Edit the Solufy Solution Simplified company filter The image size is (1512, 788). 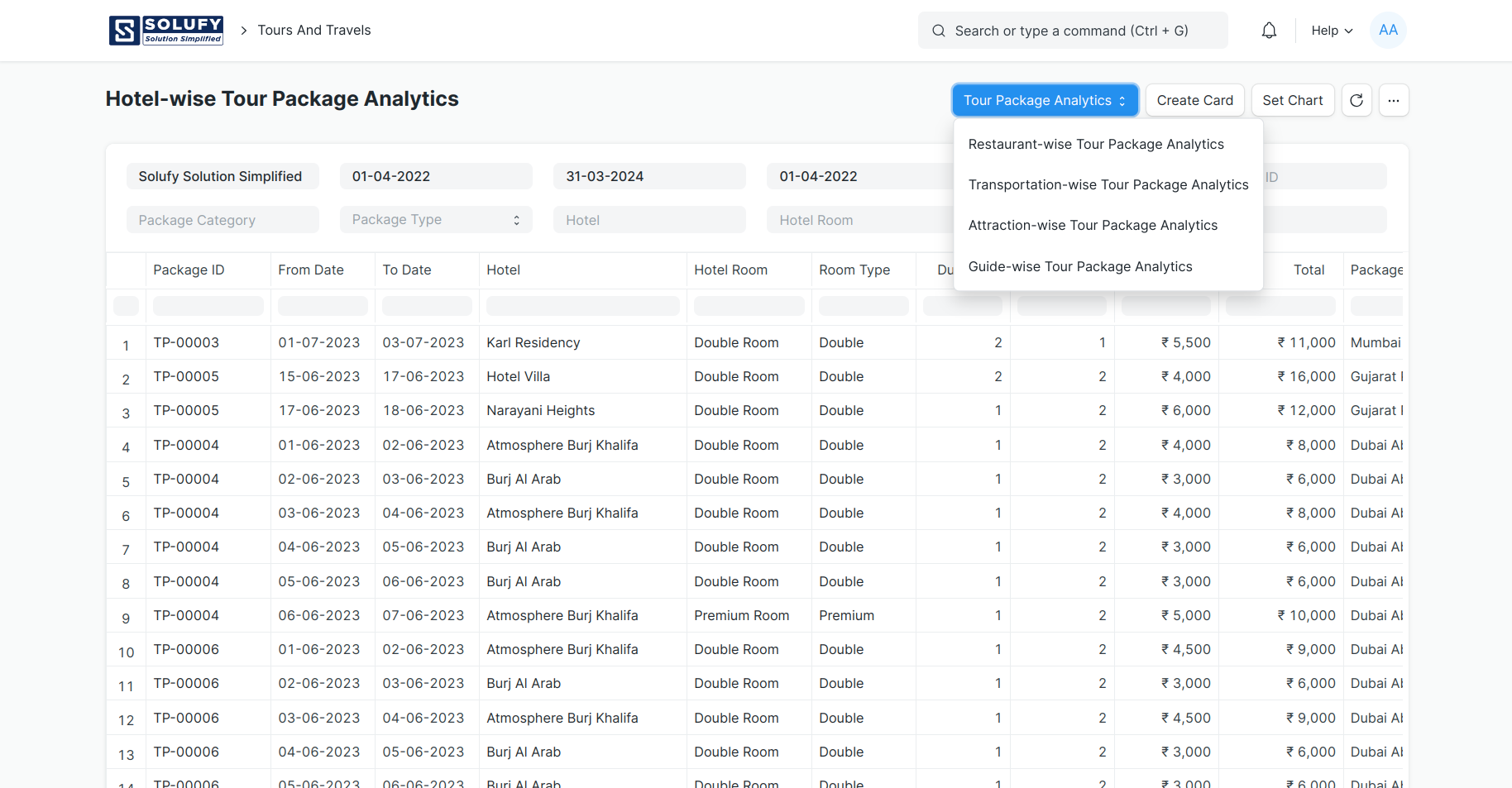pos(222,176)
